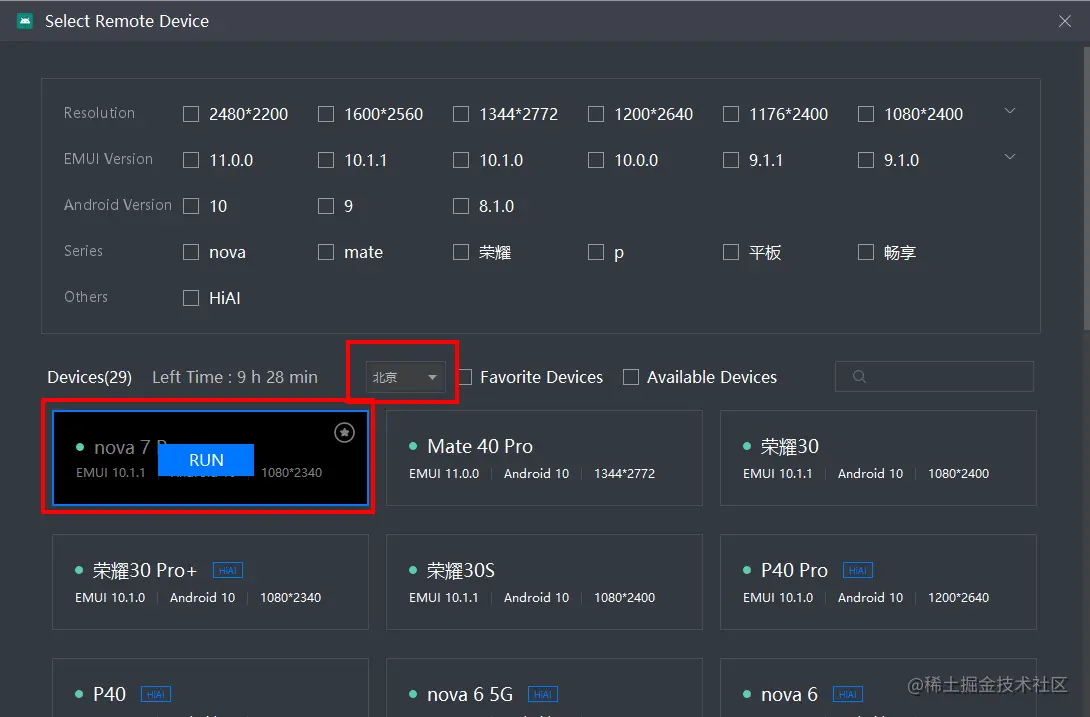Click the Android Studio window icon

tap(25, 21)
